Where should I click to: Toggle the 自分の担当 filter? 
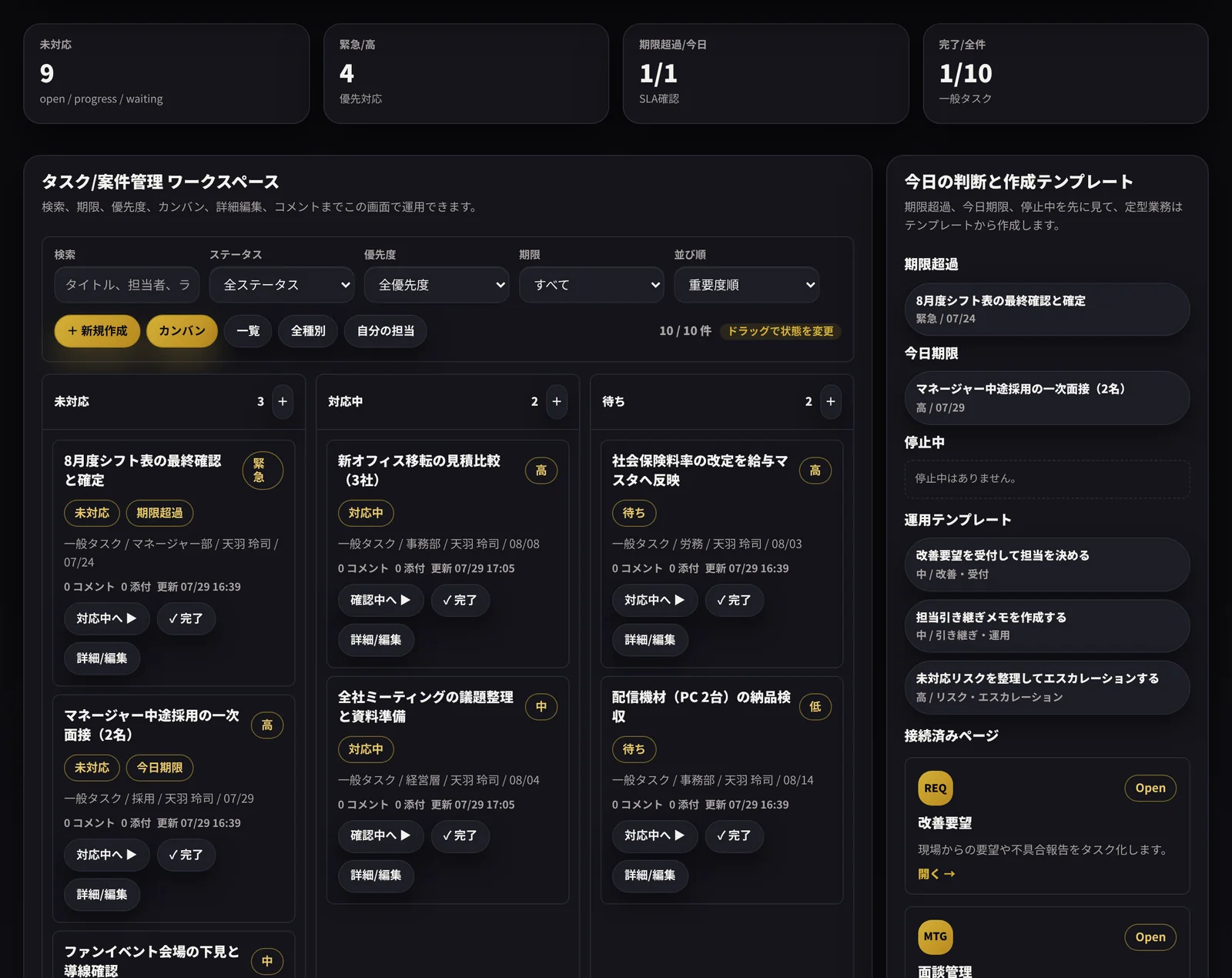pyautogui.click(x=386, y=331)
